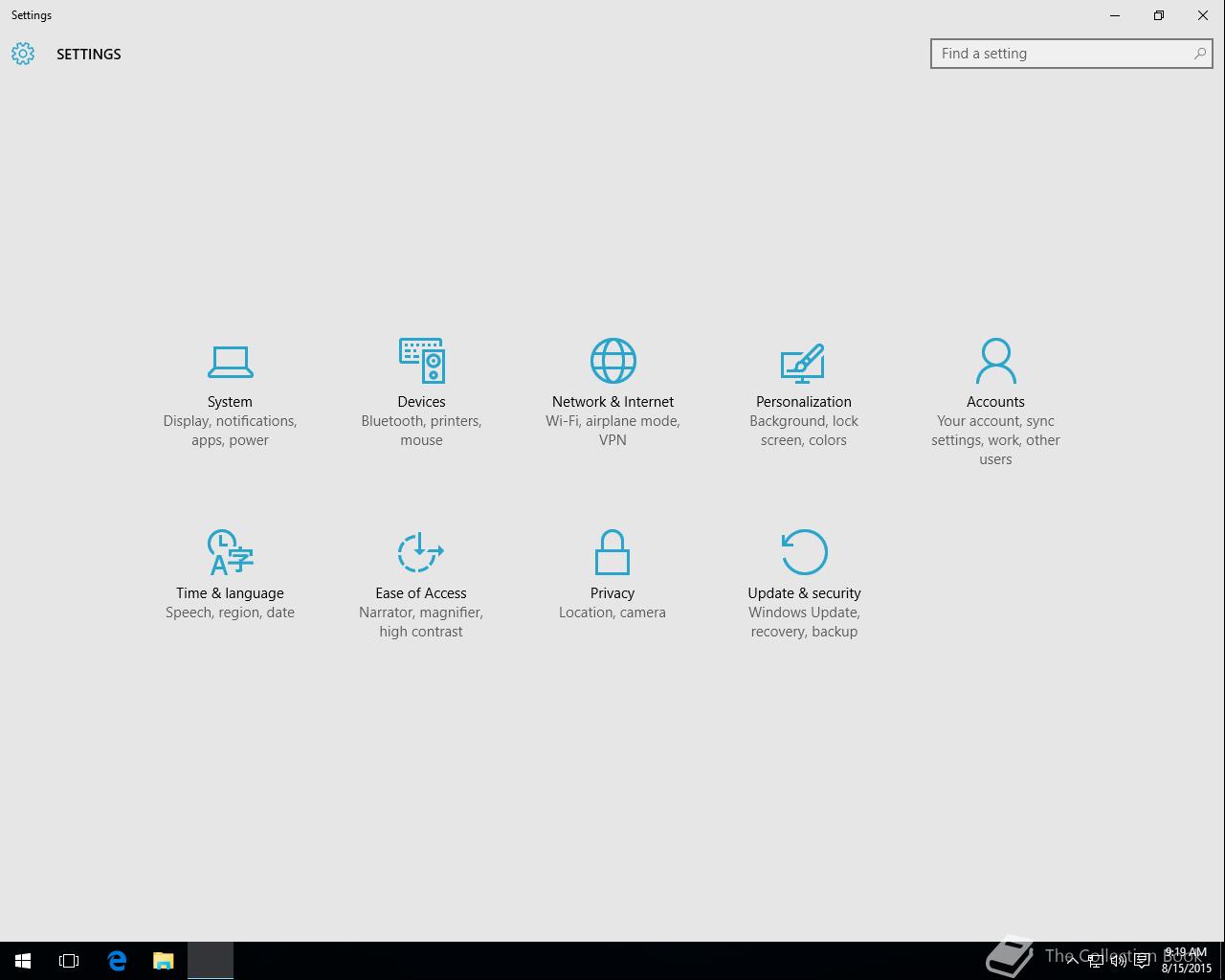Open File Explorer from the taskbar
1225x980 pixels.
tap(164, 961)
